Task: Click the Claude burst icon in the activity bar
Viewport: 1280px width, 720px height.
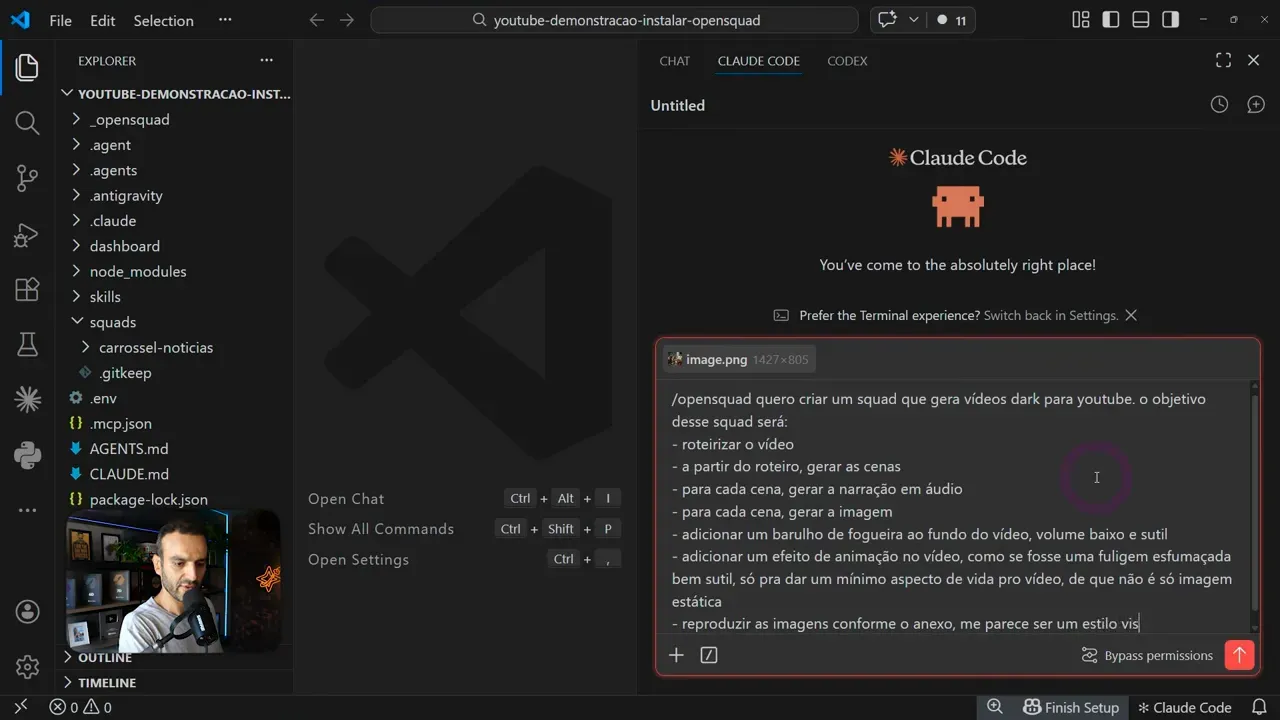Action: (27, 398)
